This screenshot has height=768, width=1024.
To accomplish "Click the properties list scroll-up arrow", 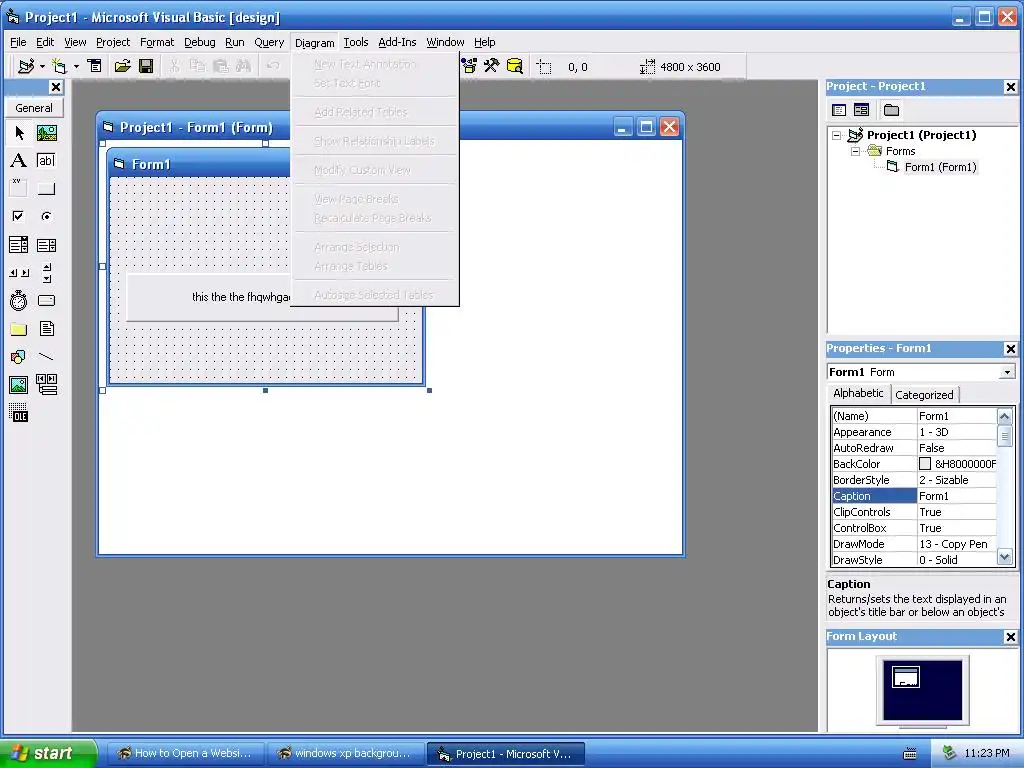I will pos(1005,416).
